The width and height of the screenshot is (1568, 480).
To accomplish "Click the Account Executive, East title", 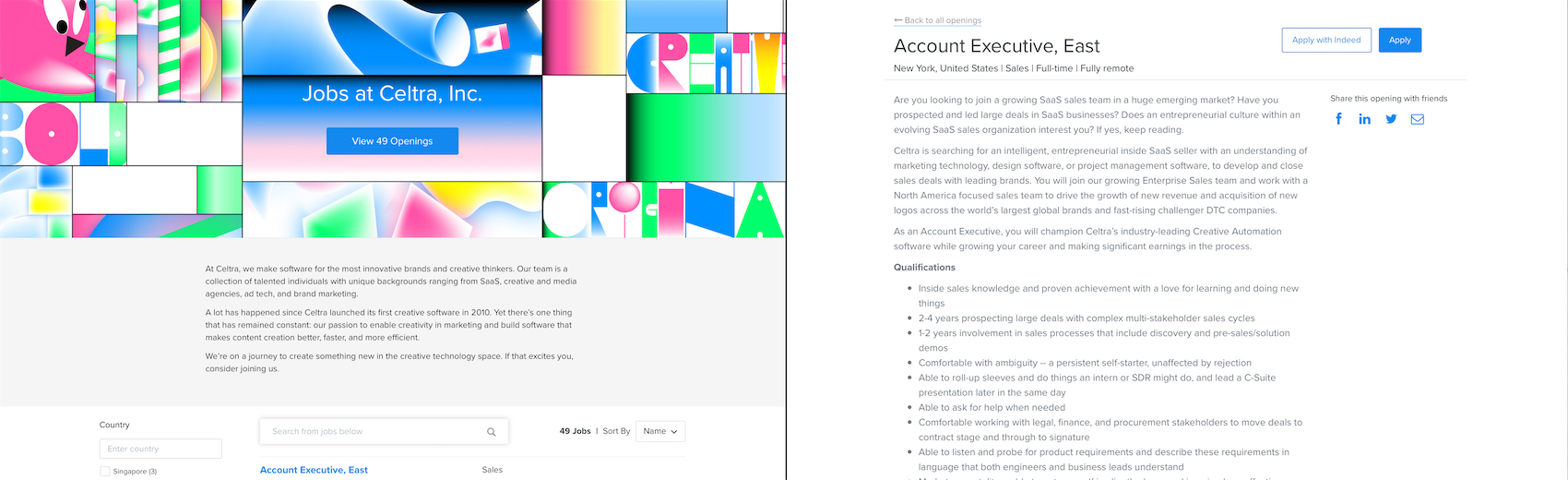I will coord(996,46).
